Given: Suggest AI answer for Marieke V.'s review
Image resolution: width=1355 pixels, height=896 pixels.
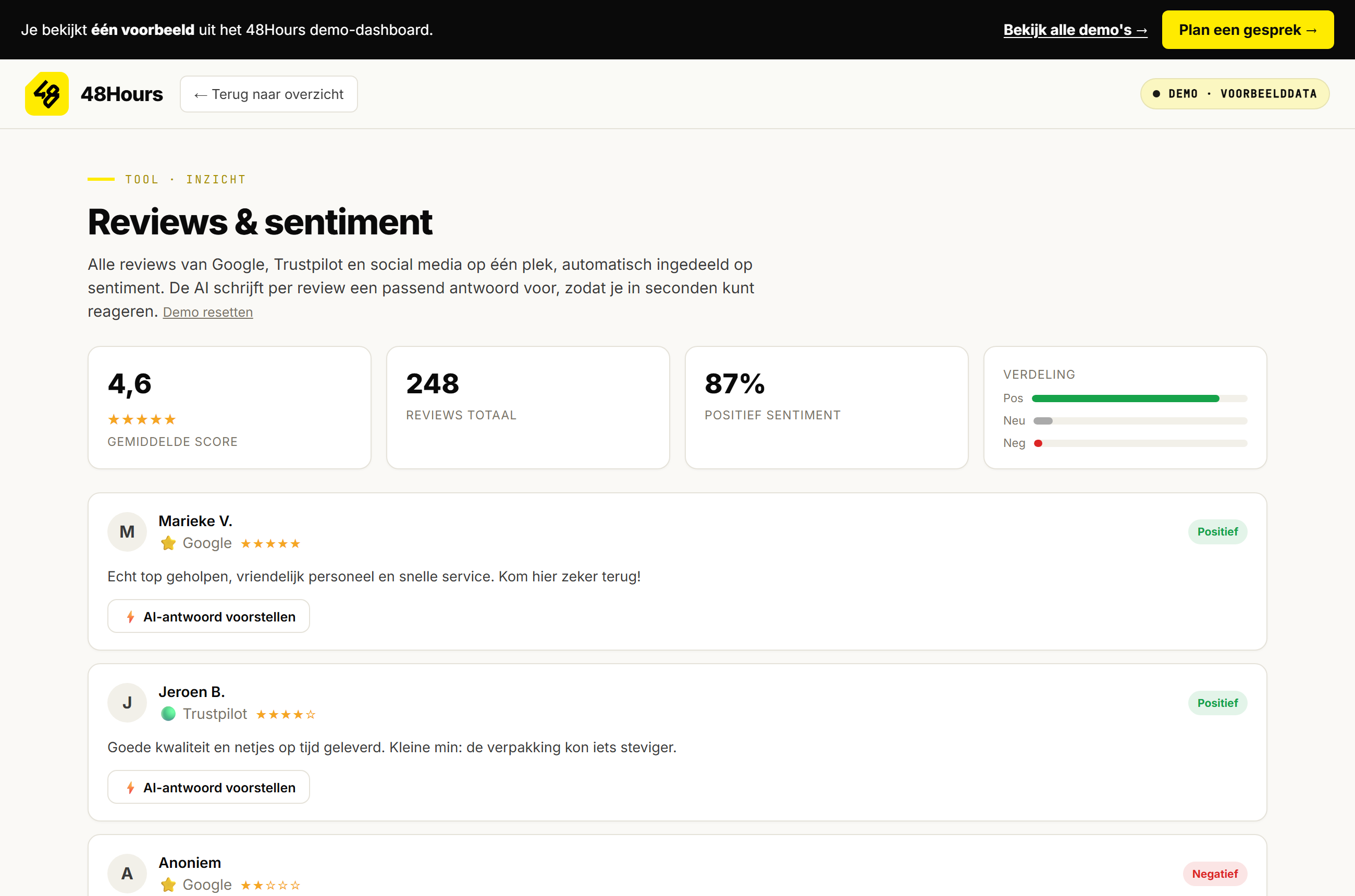Looking at the screenshot, I should pos(208,616).
